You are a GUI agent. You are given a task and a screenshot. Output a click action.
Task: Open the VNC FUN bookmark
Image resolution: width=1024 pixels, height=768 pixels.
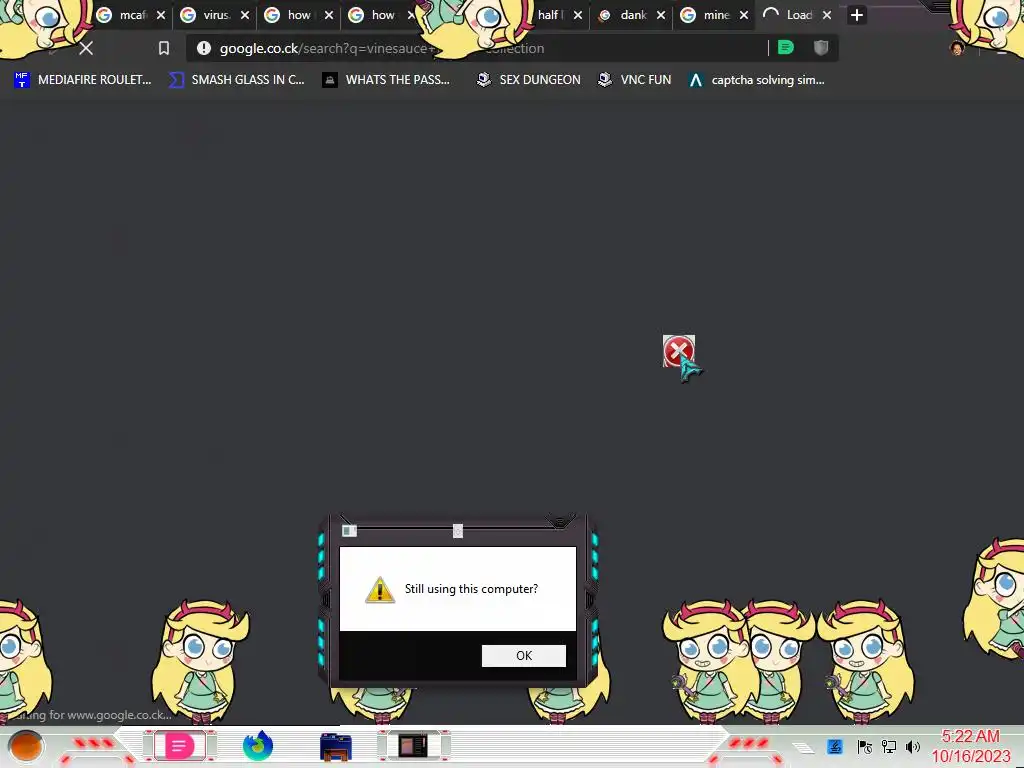634,80
